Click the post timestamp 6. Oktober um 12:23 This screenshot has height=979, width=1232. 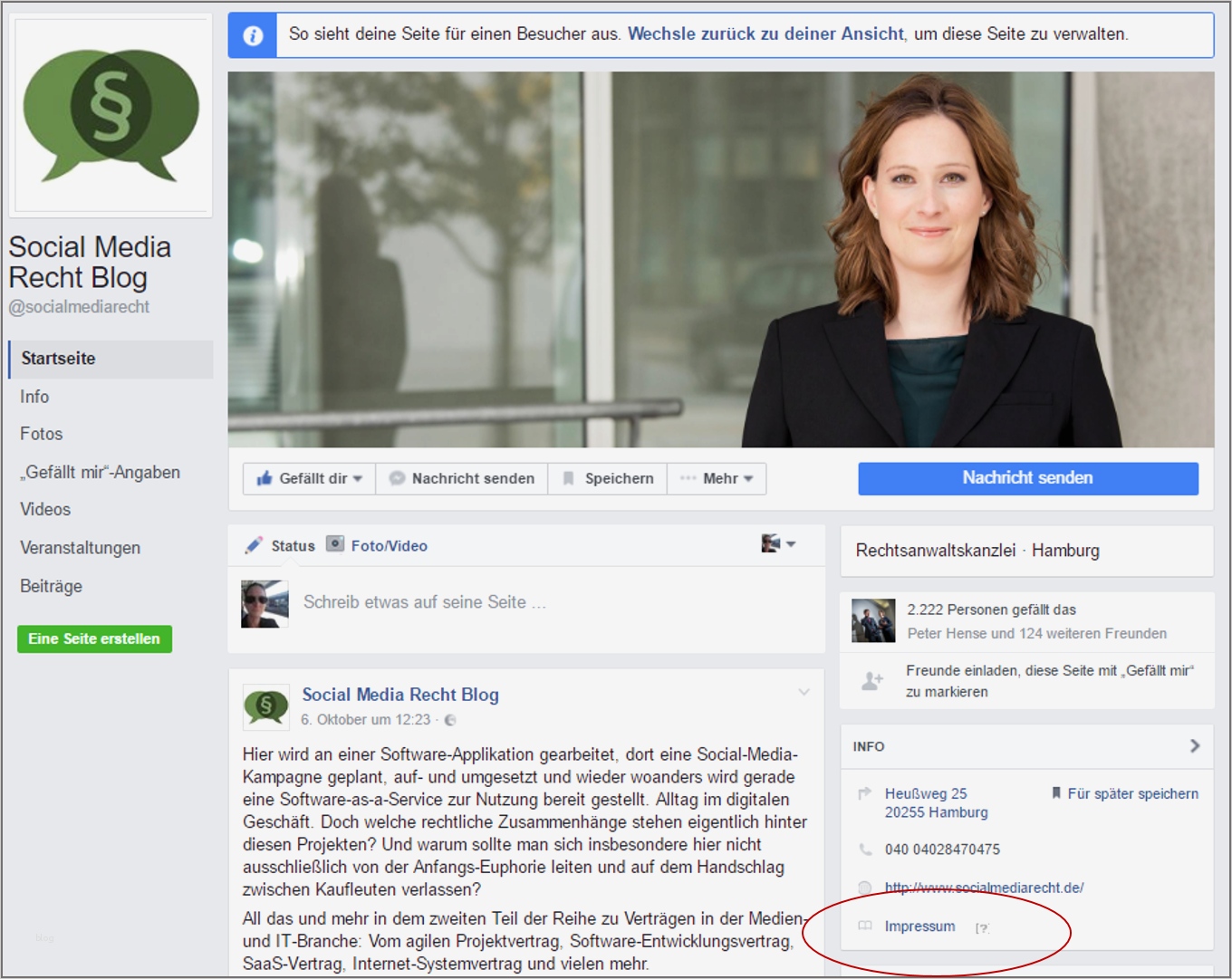(366, 720)
